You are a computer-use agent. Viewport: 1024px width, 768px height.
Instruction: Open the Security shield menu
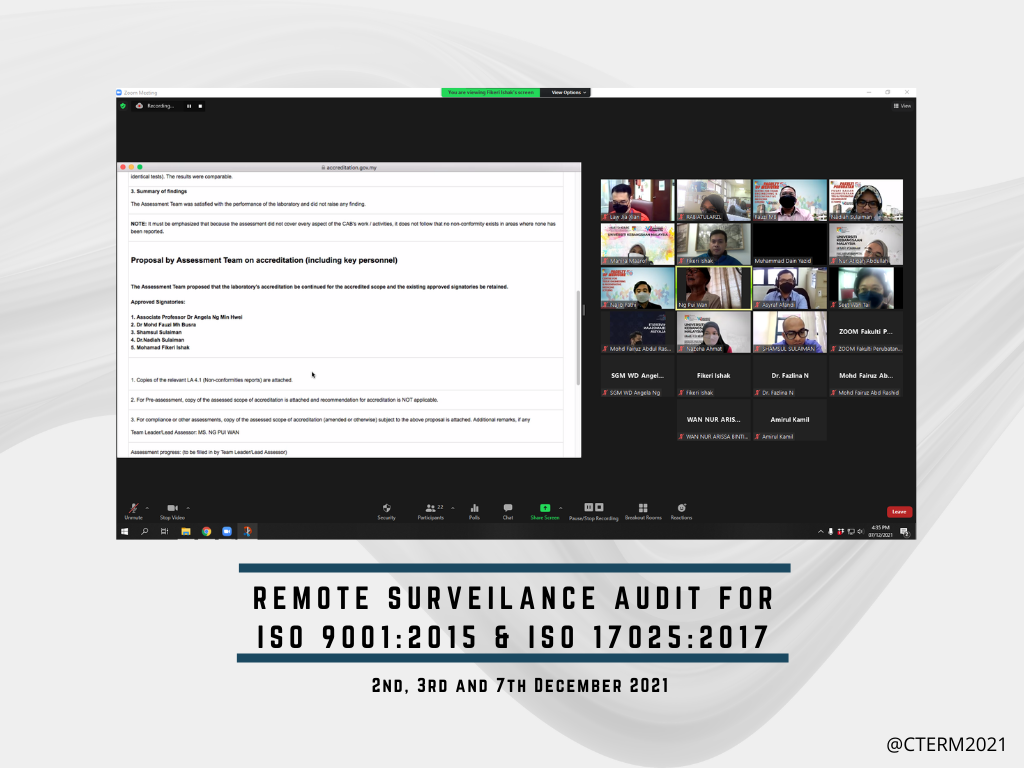[386, 509]
